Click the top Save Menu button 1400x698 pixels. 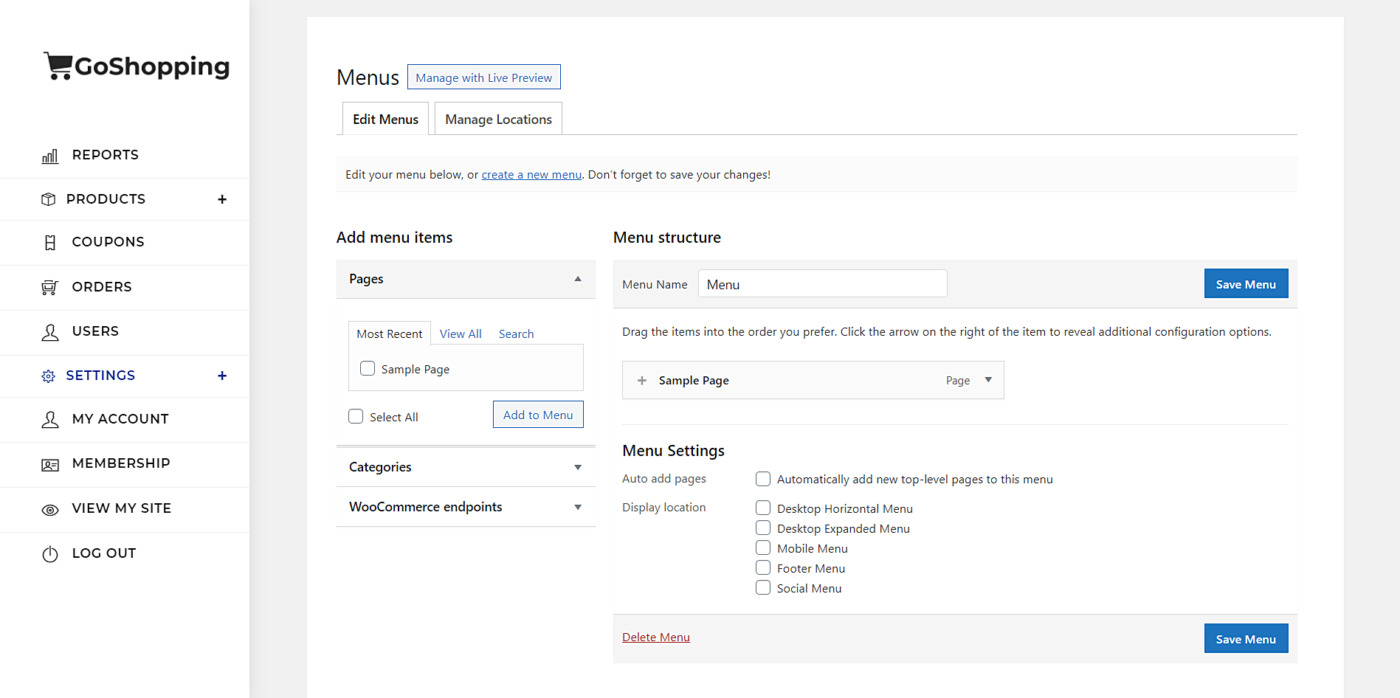click(1246, 284)
